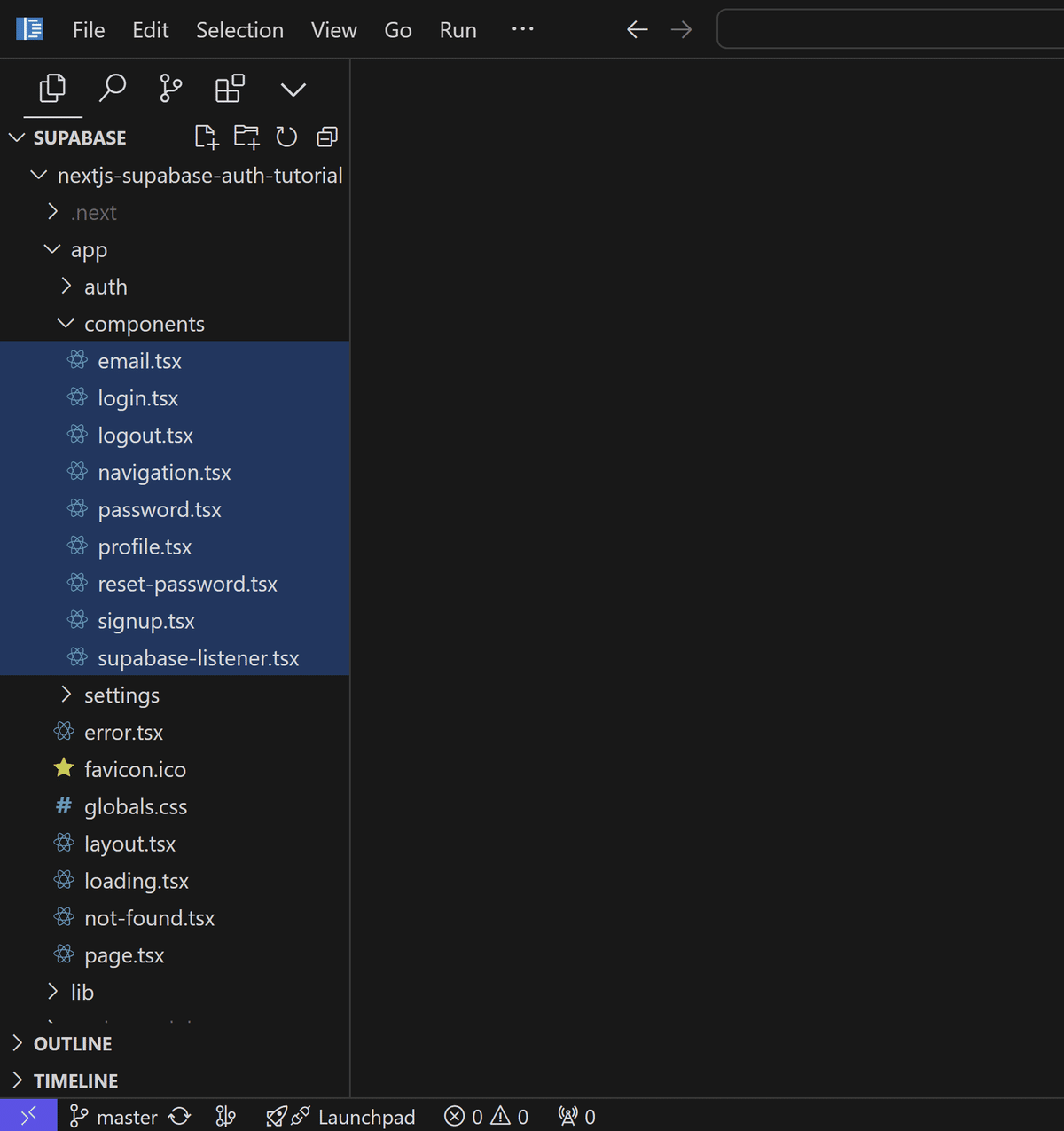Open loading.tsx file
1064x1131 pixels.
coord(175,882)
